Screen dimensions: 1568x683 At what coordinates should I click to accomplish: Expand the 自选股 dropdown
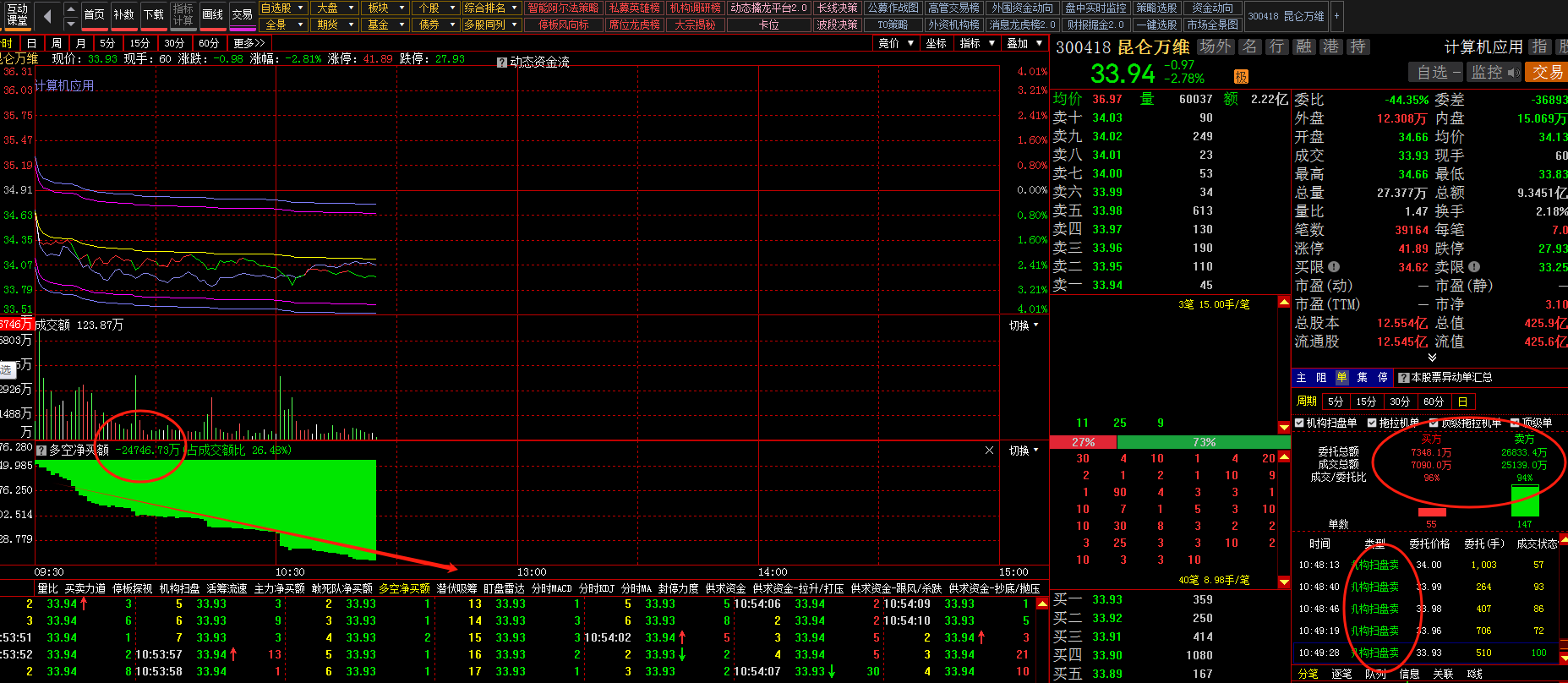point(282,8)
